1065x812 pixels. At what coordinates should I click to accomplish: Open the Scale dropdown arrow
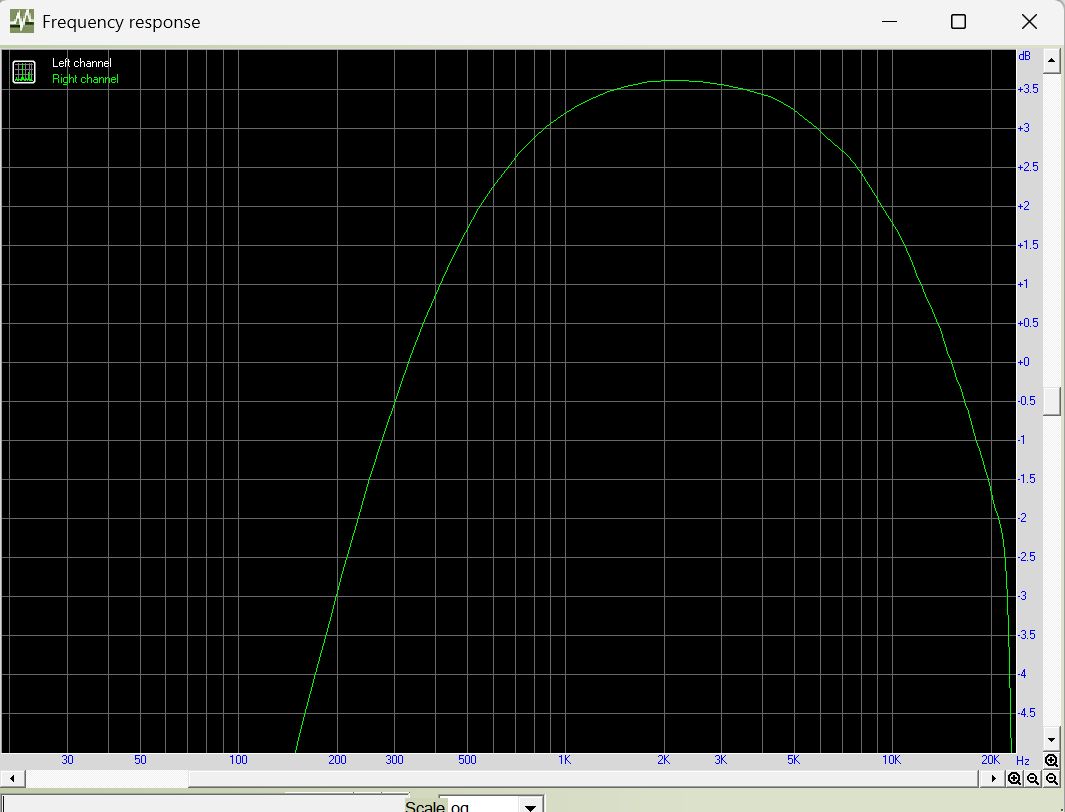coord(530,805)
